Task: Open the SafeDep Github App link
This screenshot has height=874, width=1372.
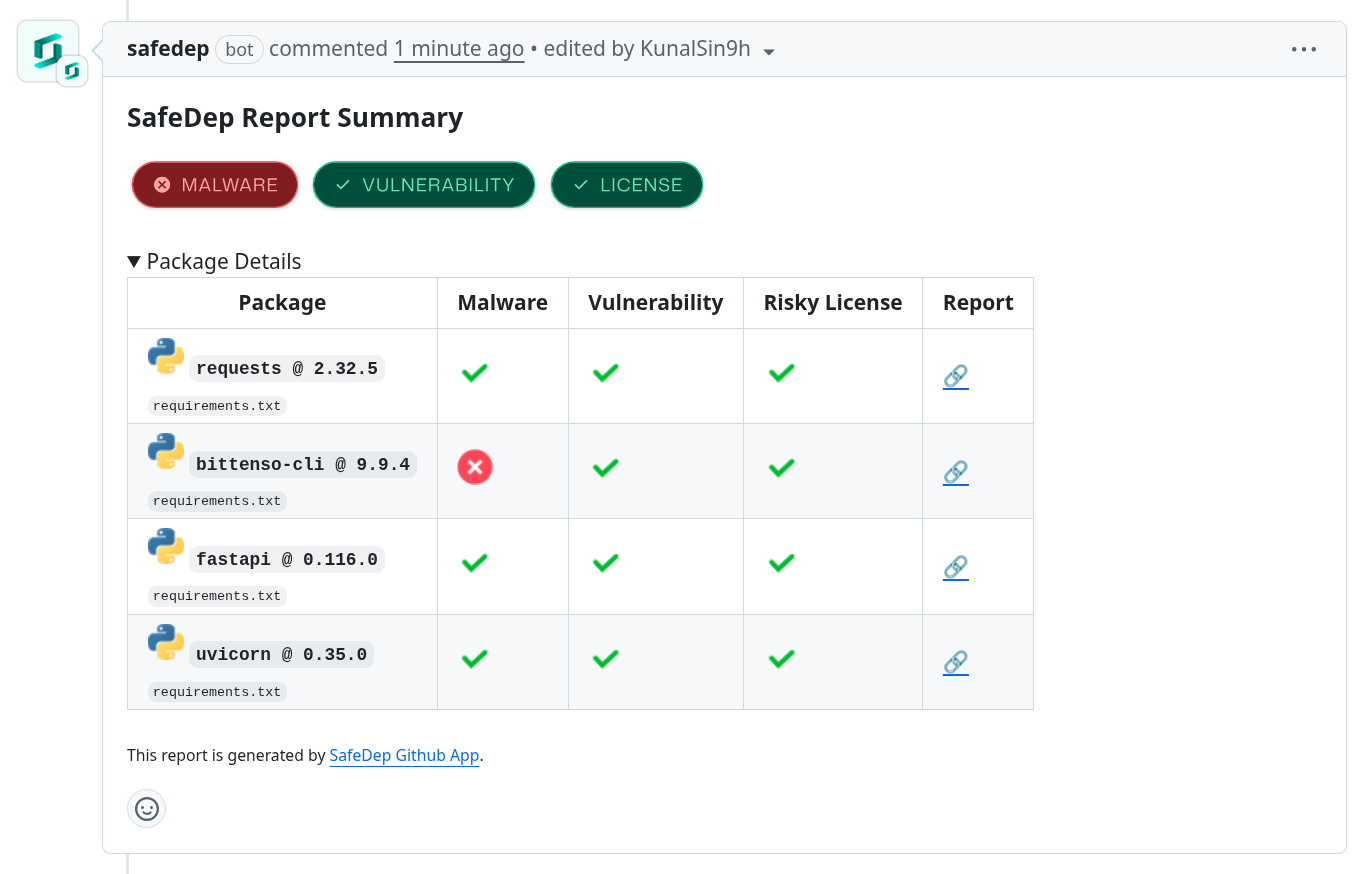Action: (404, 756)
